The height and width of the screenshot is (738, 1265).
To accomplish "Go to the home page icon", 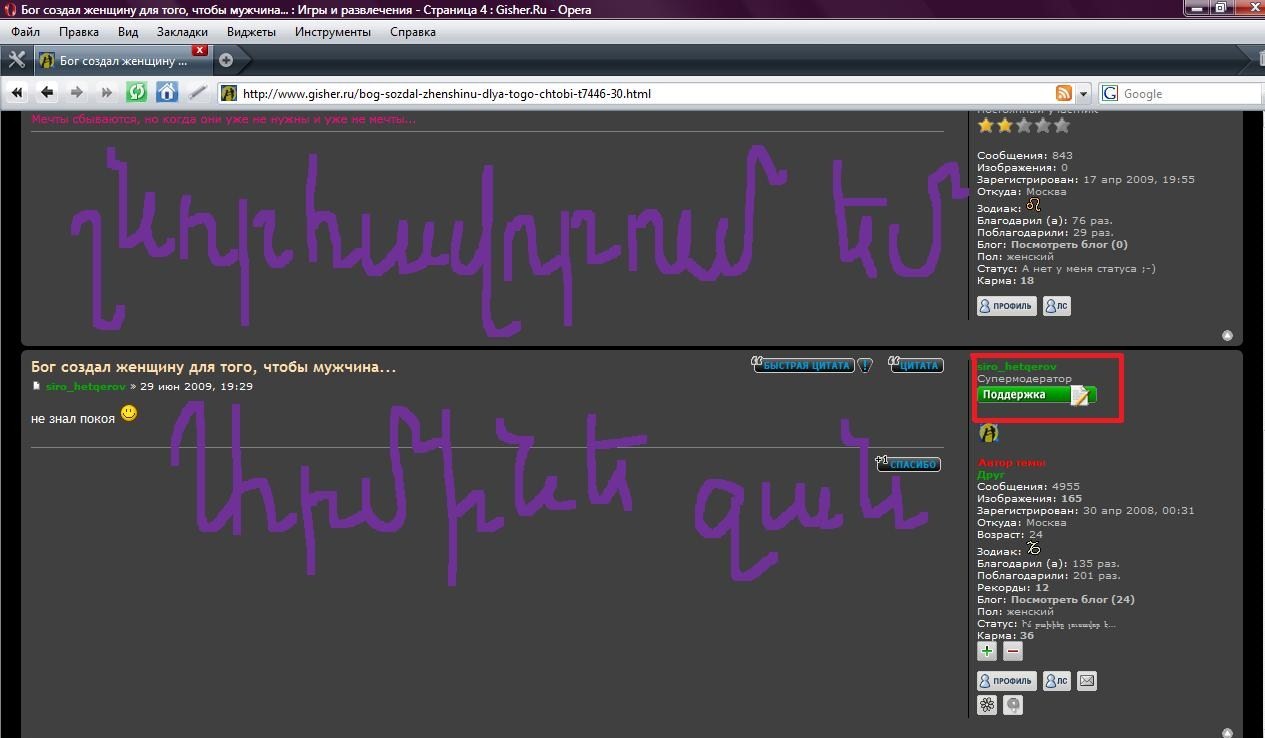I will (x=167, y=93).
